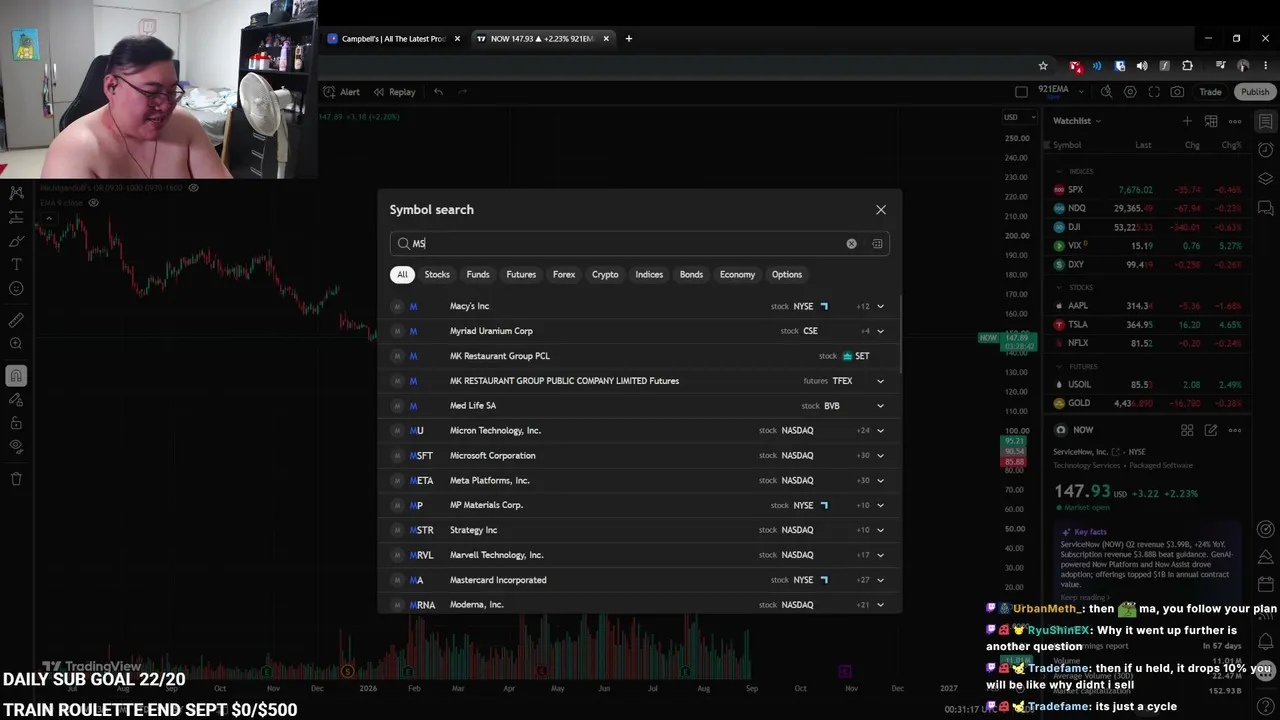The width and height of the screenshot is (1280, 720).
Task: Toggle lock all drawings
Action: point(16,424)
